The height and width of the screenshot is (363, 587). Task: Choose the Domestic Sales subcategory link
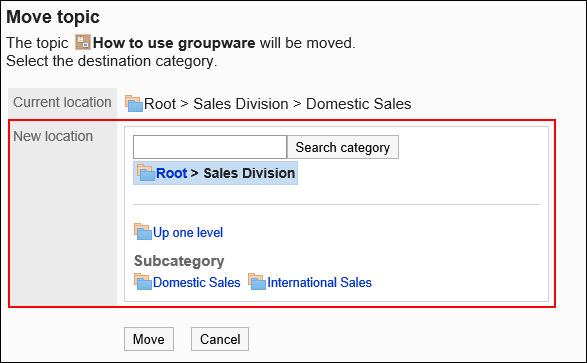(197, 282)
